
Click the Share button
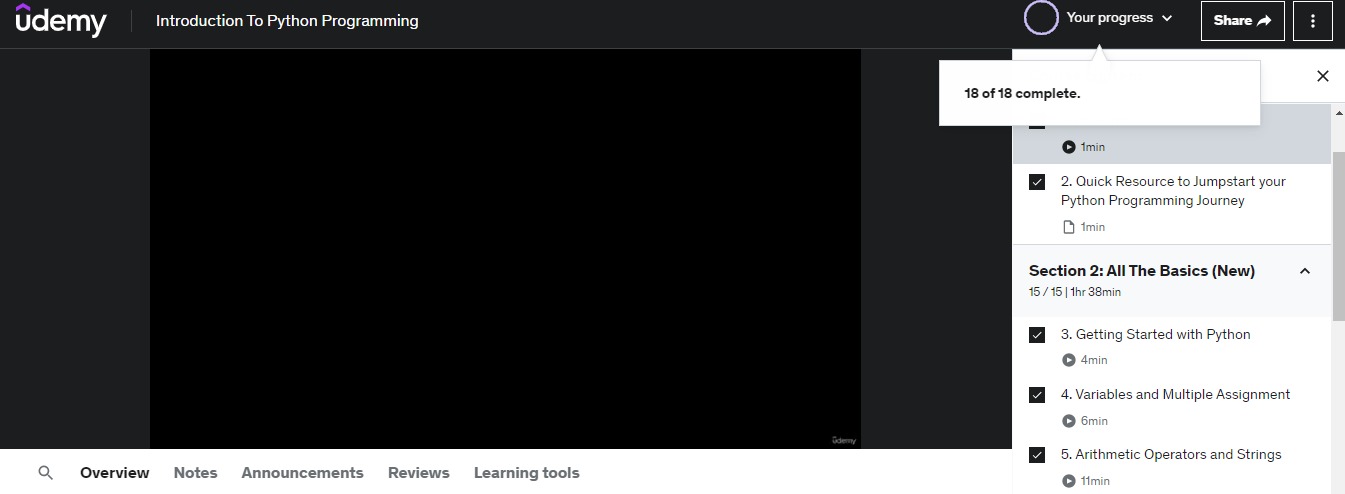[1242, 20]
